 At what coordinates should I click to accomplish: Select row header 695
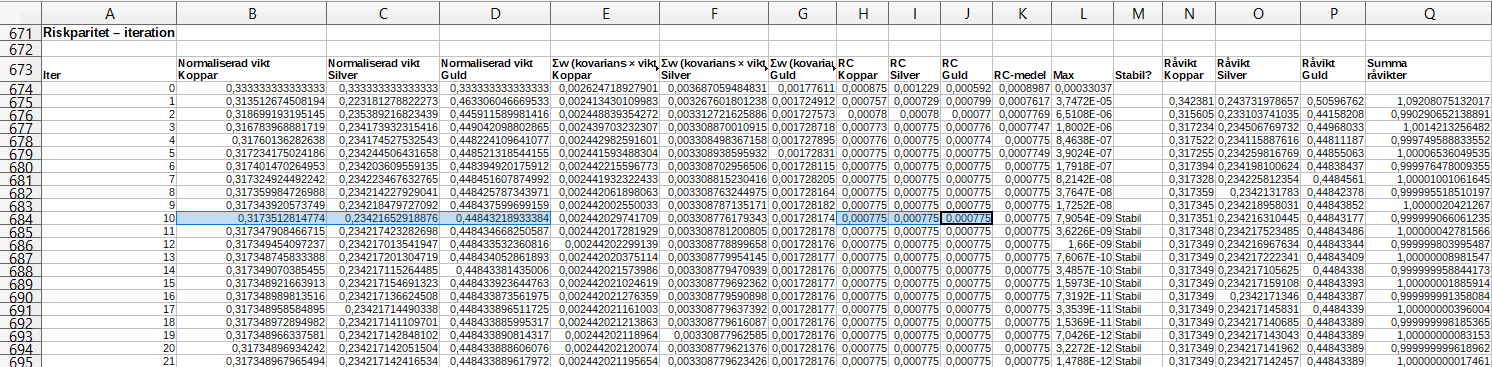click(x=20, y=361)
